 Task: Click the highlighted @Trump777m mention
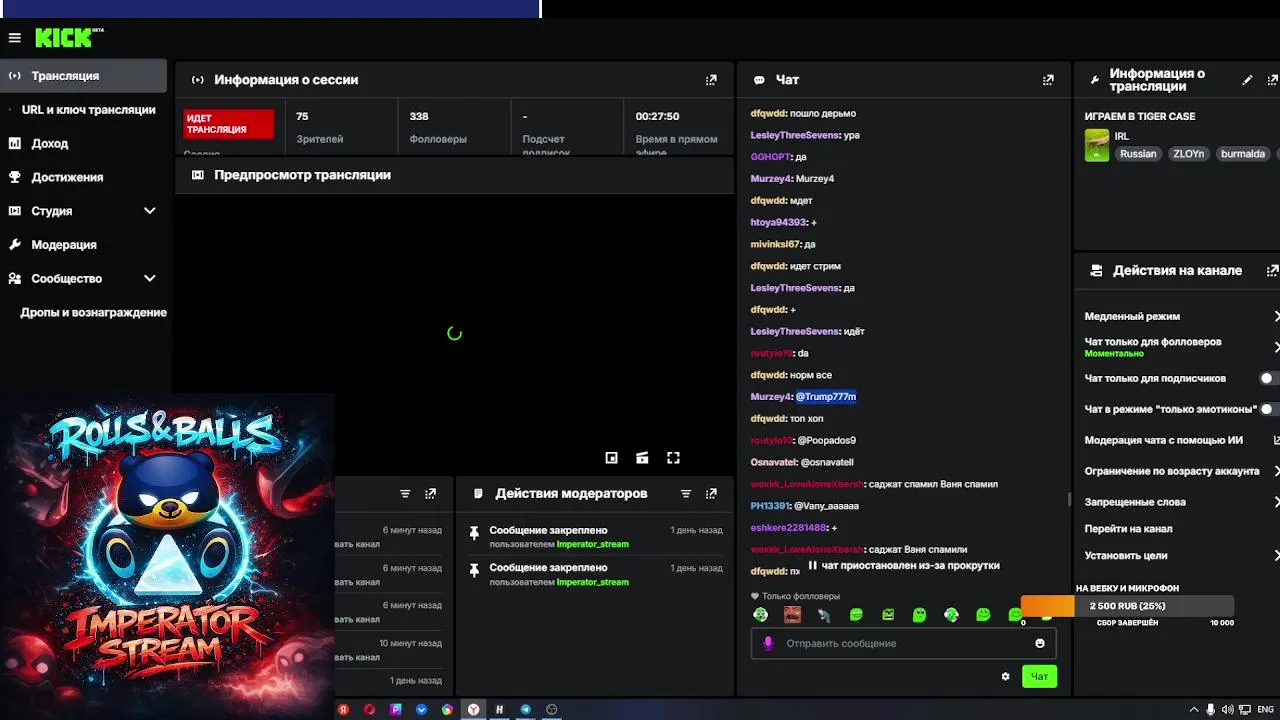[x=826, y=397]
